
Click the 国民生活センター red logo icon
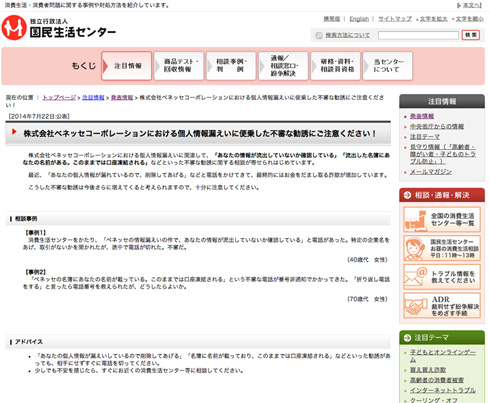[14, 27]
